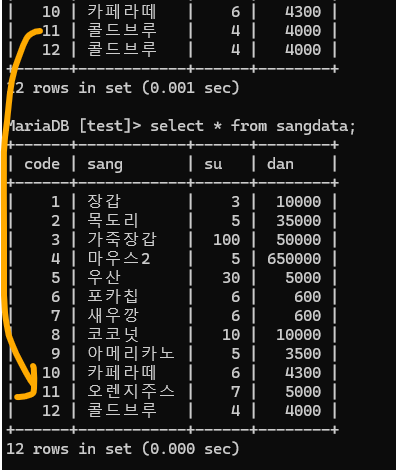Click the product name 코코넛
The image size is (396, 470).
tap(113, 334)
